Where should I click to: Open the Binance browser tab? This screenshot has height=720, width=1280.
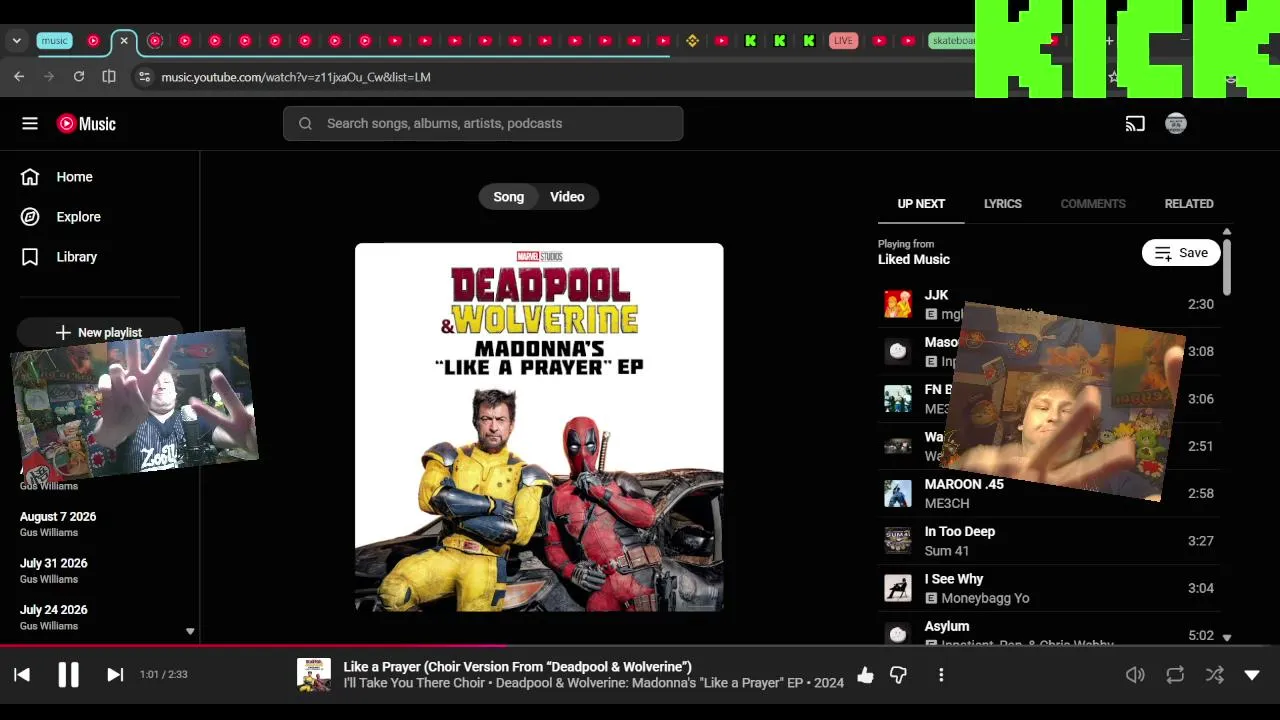[x=692, y=41]
